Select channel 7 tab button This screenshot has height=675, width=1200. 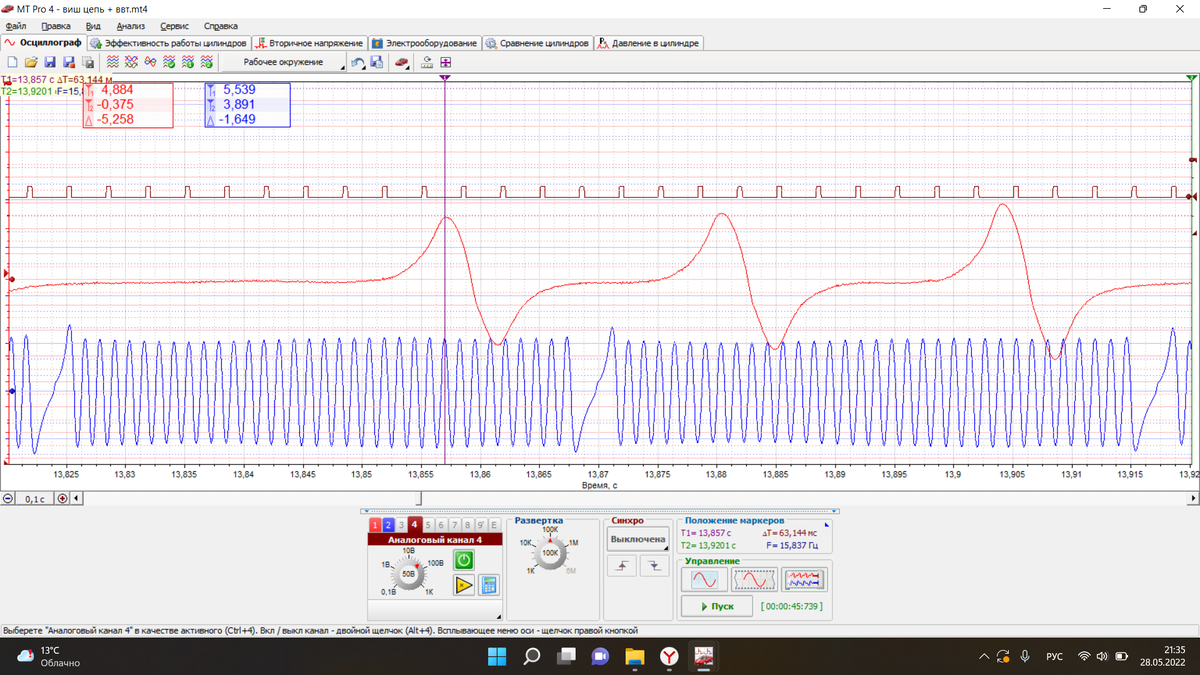tap(454, 525)
